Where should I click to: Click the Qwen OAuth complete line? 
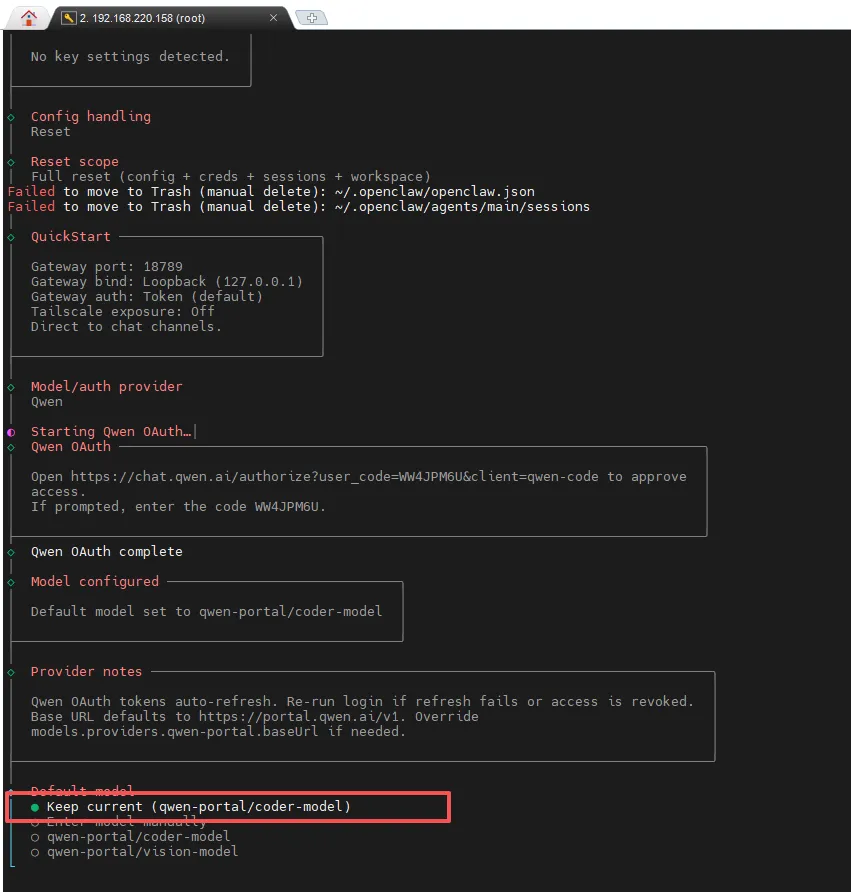(106, 552)
